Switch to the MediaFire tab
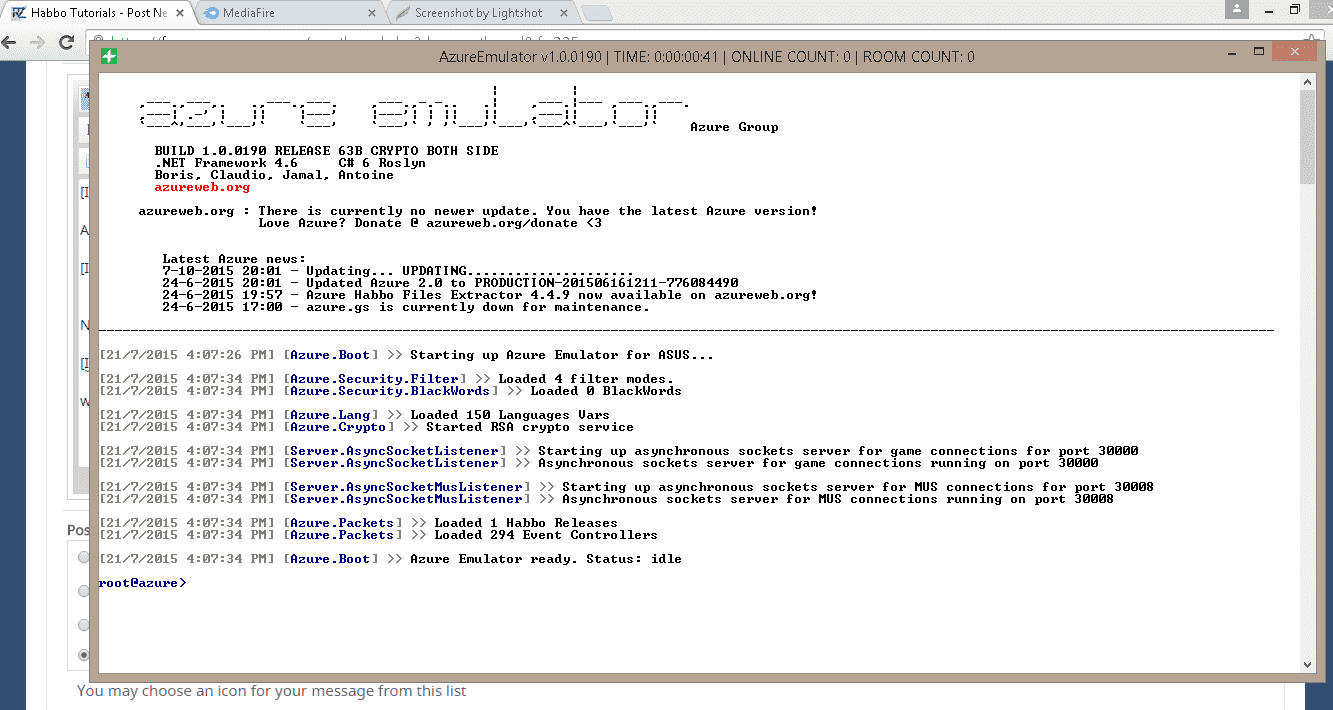This screenshot has width=1333, height=710. (x=290, y=13)
